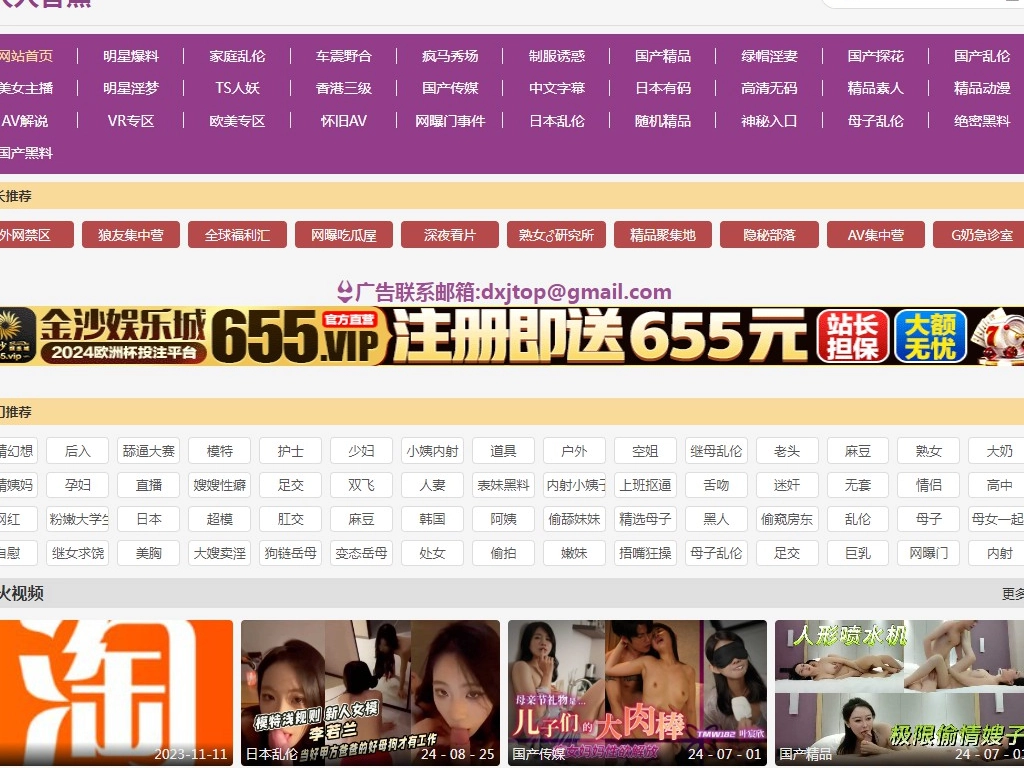The height and width of the screenshot is (768, 1024).
Task: Open the 中文字幕 category
Action: (557, 88)
